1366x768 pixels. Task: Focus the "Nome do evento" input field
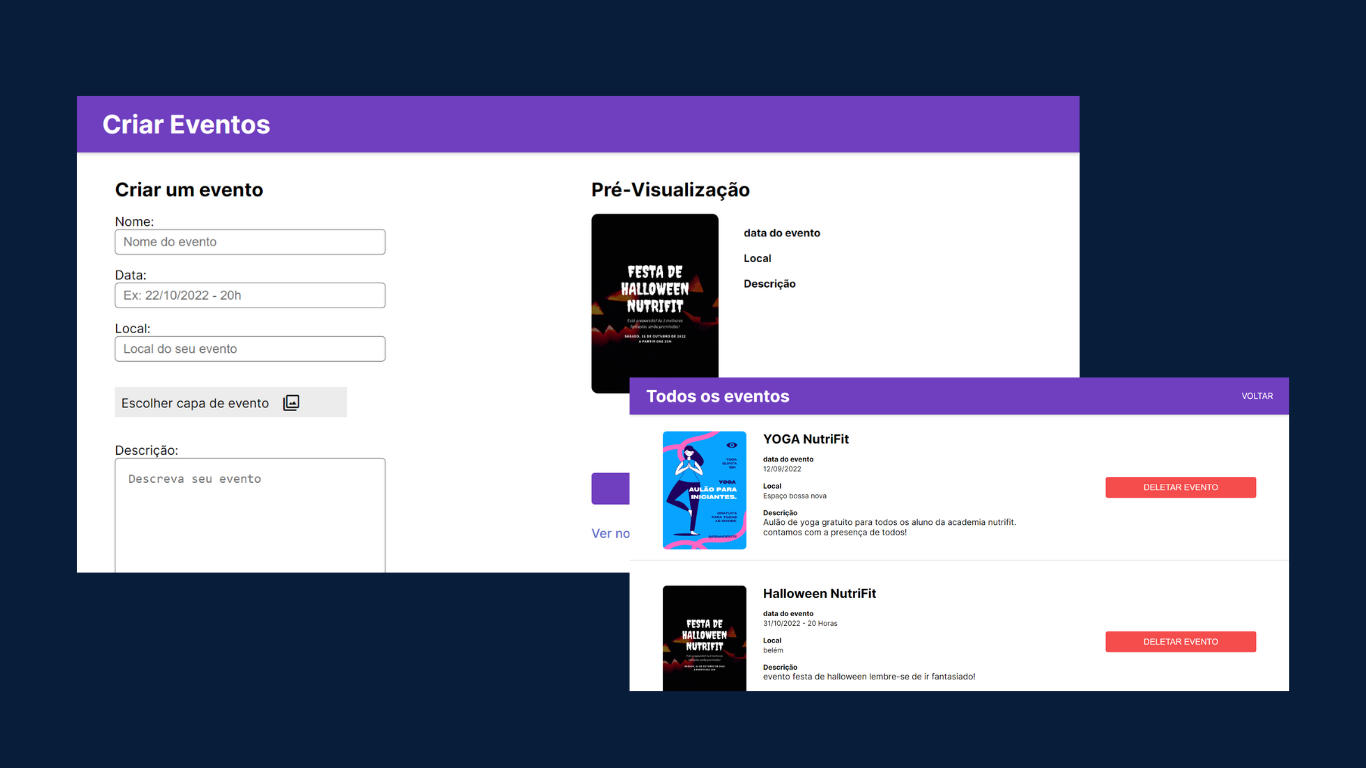[250, 242]
